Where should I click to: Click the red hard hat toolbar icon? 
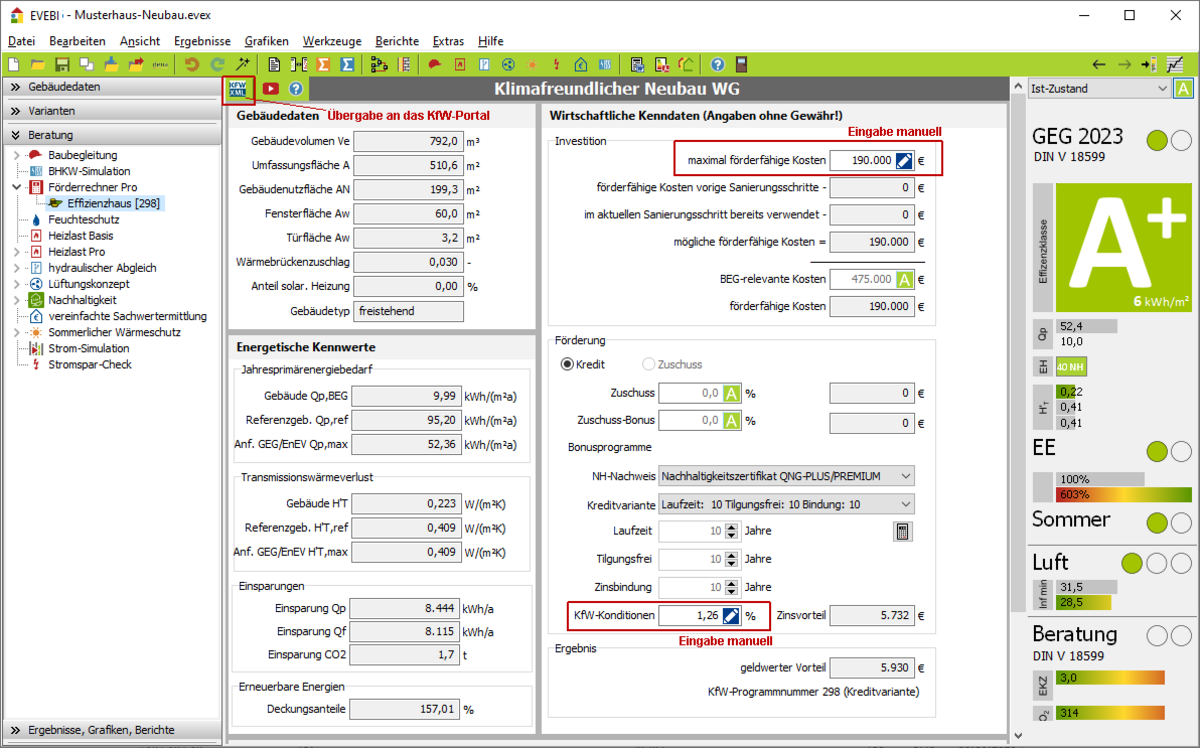pos(435,64)
